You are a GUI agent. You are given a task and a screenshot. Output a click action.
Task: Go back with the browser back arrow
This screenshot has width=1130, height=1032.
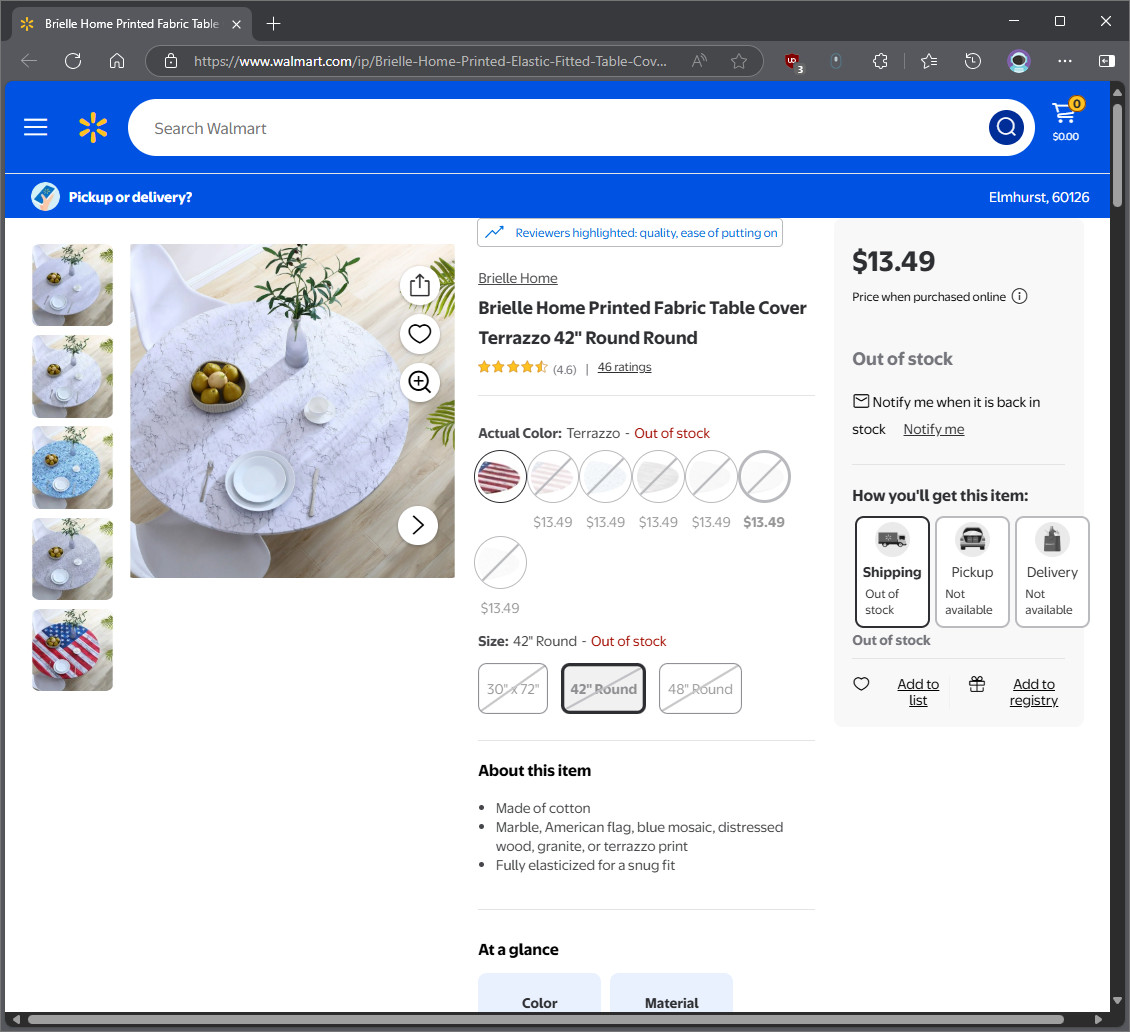coord(29,61)
